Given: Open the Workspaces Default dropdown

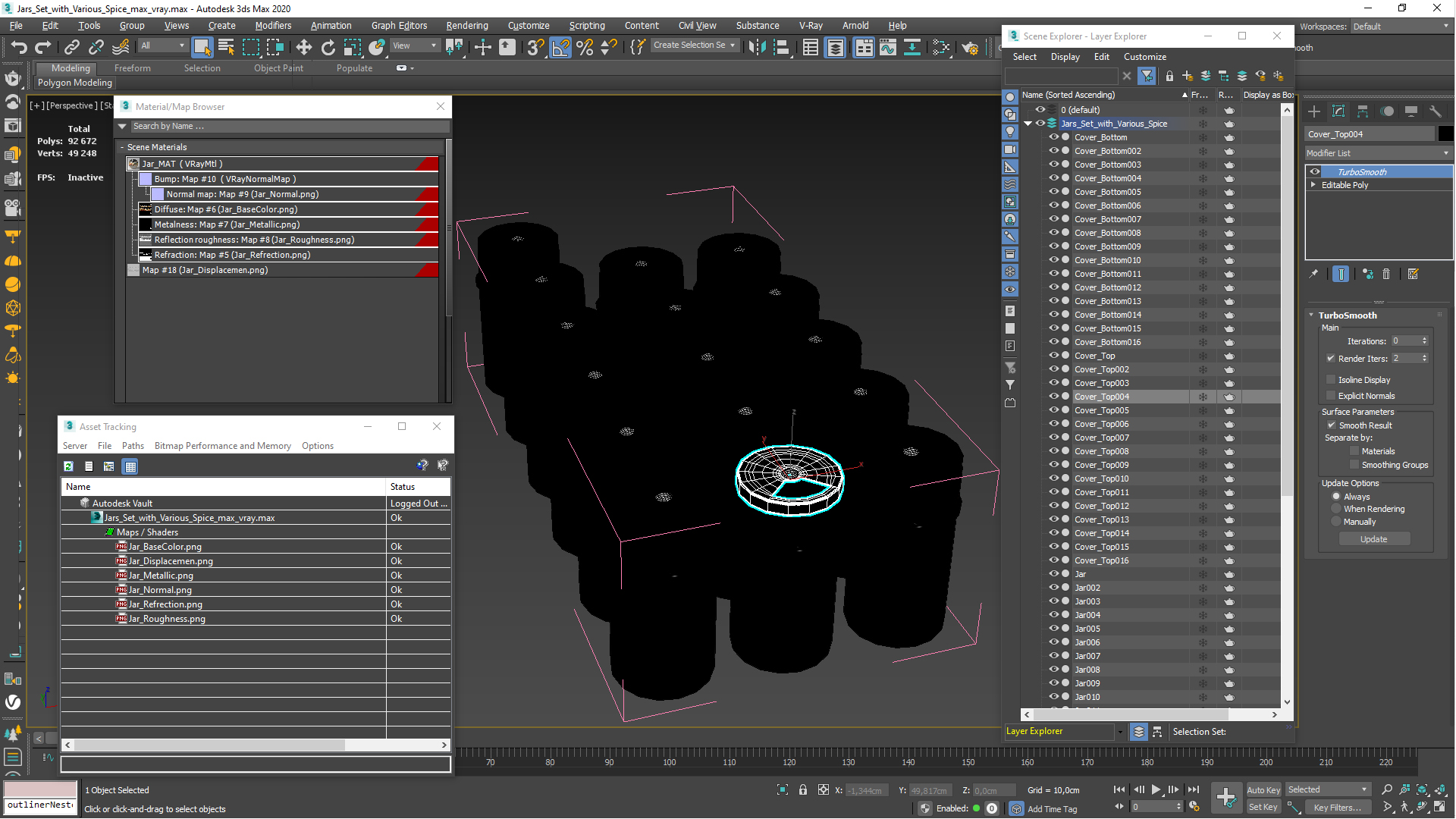Looking at the screenshot, I should (x=1401, y=27).
